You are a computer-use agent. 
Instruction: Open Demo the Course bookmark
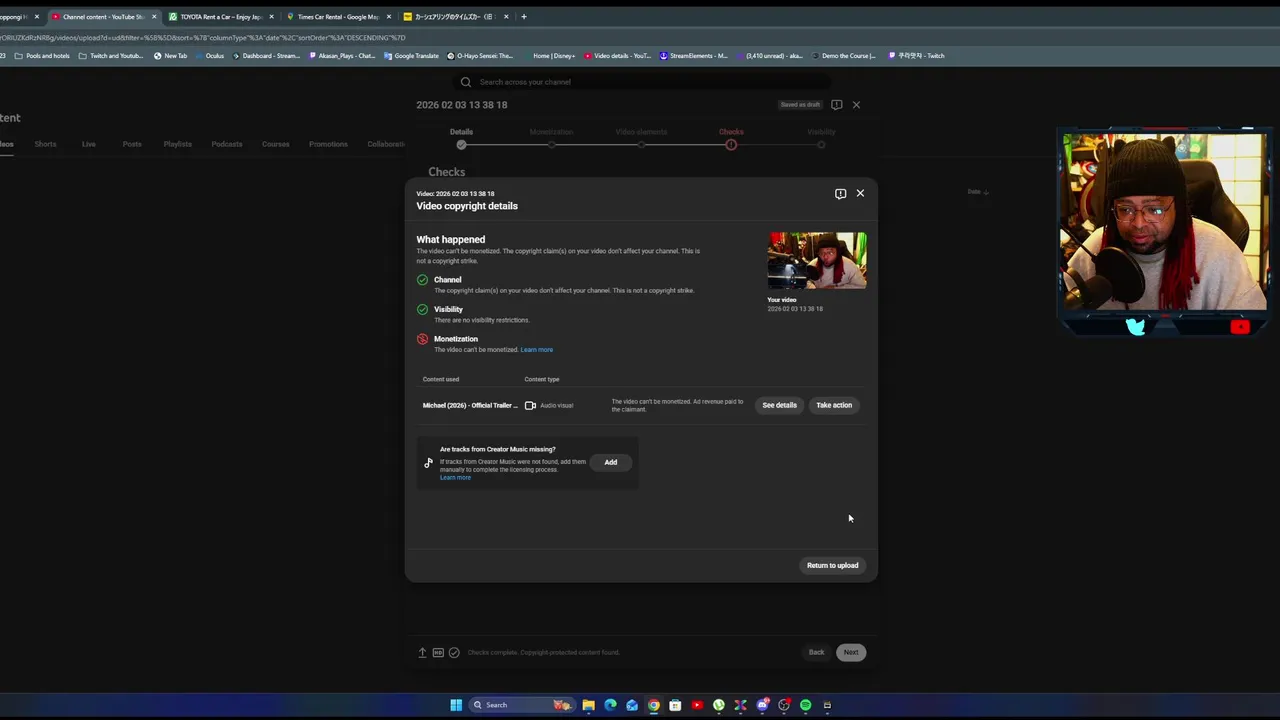coord(842,56)
